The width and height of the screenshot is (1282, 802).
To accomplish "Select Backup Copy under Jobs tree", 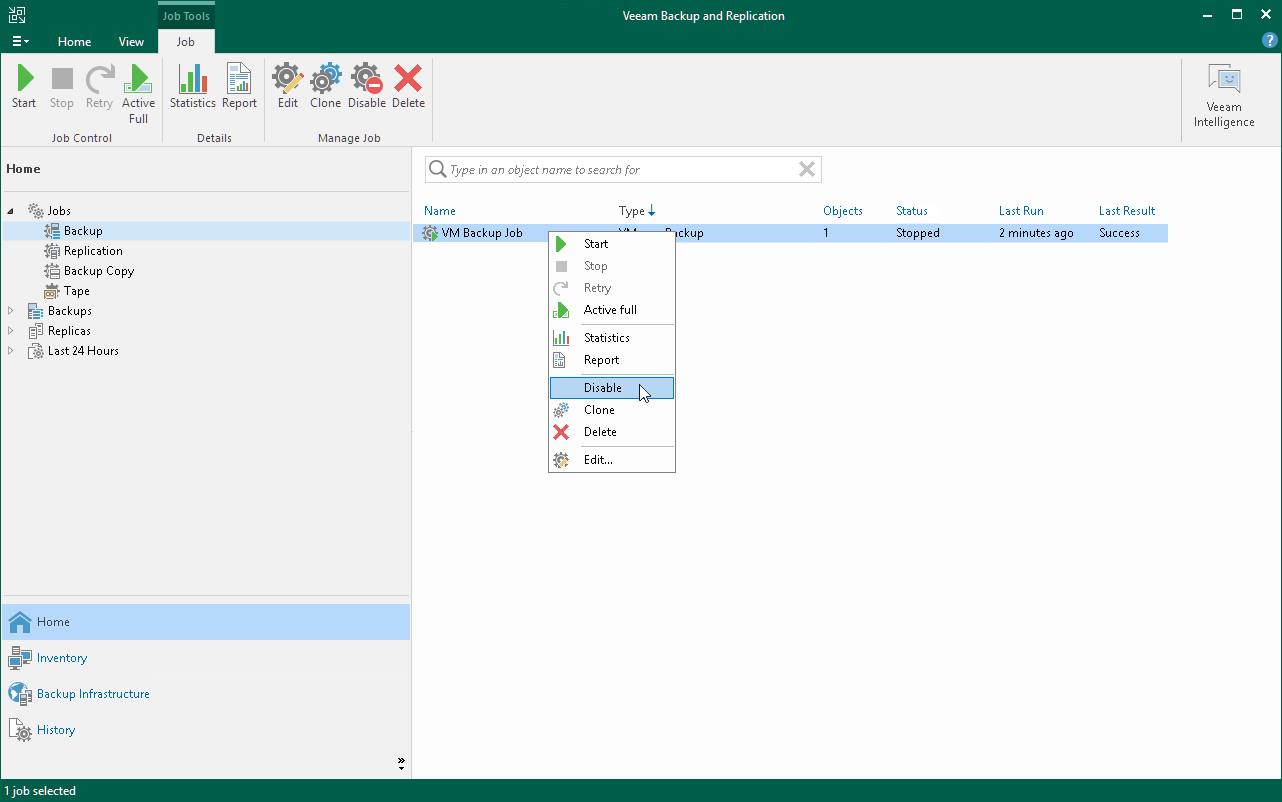I will (99, 271).
